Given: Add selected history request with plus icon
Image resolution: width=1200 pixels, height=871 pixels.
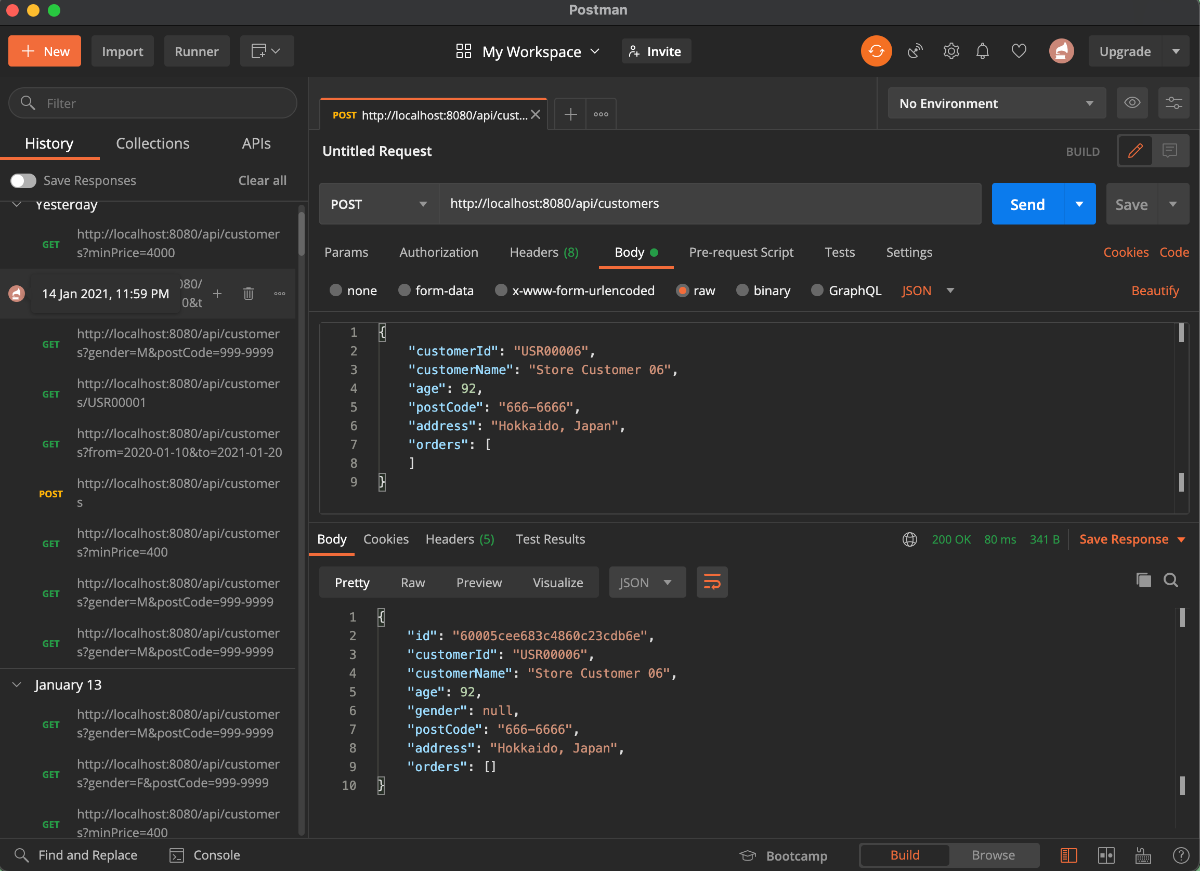Looking at the screenshot, I should pos(217,293).
